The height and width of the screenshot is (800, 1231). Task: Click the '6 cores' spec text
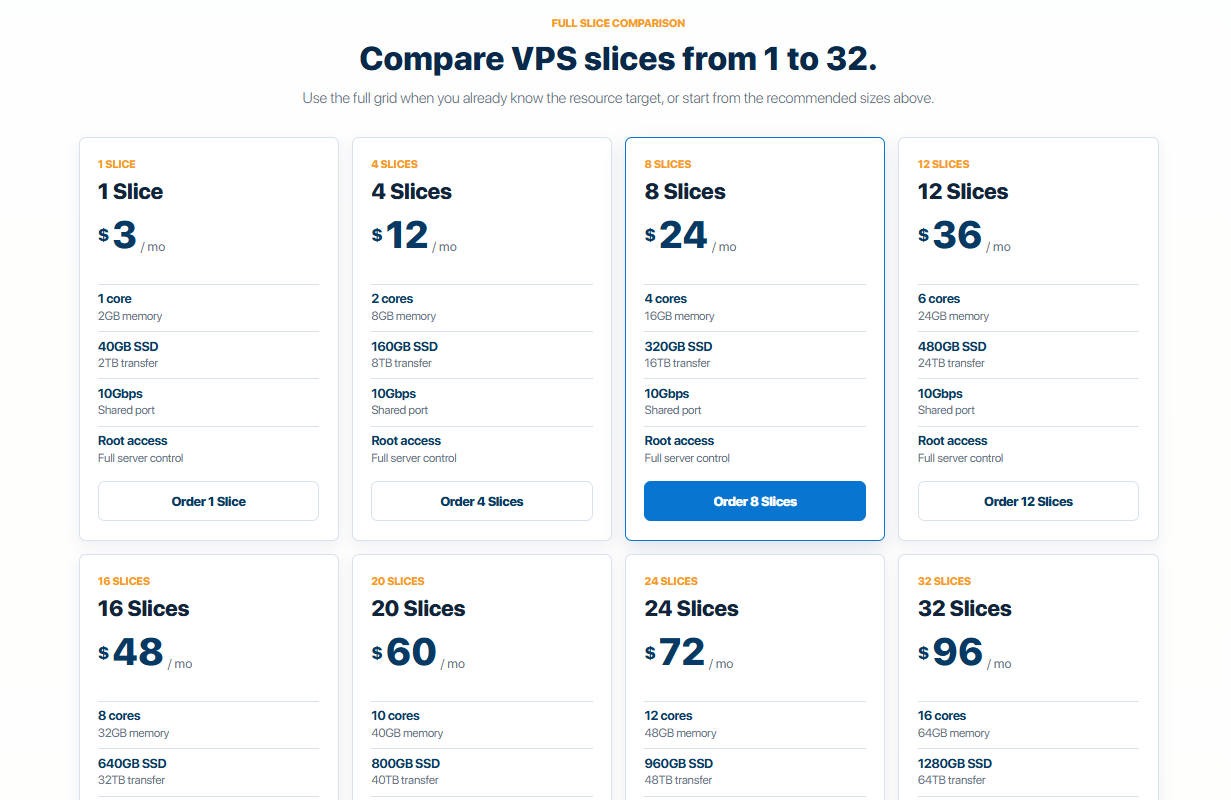(x=939, y=299)
